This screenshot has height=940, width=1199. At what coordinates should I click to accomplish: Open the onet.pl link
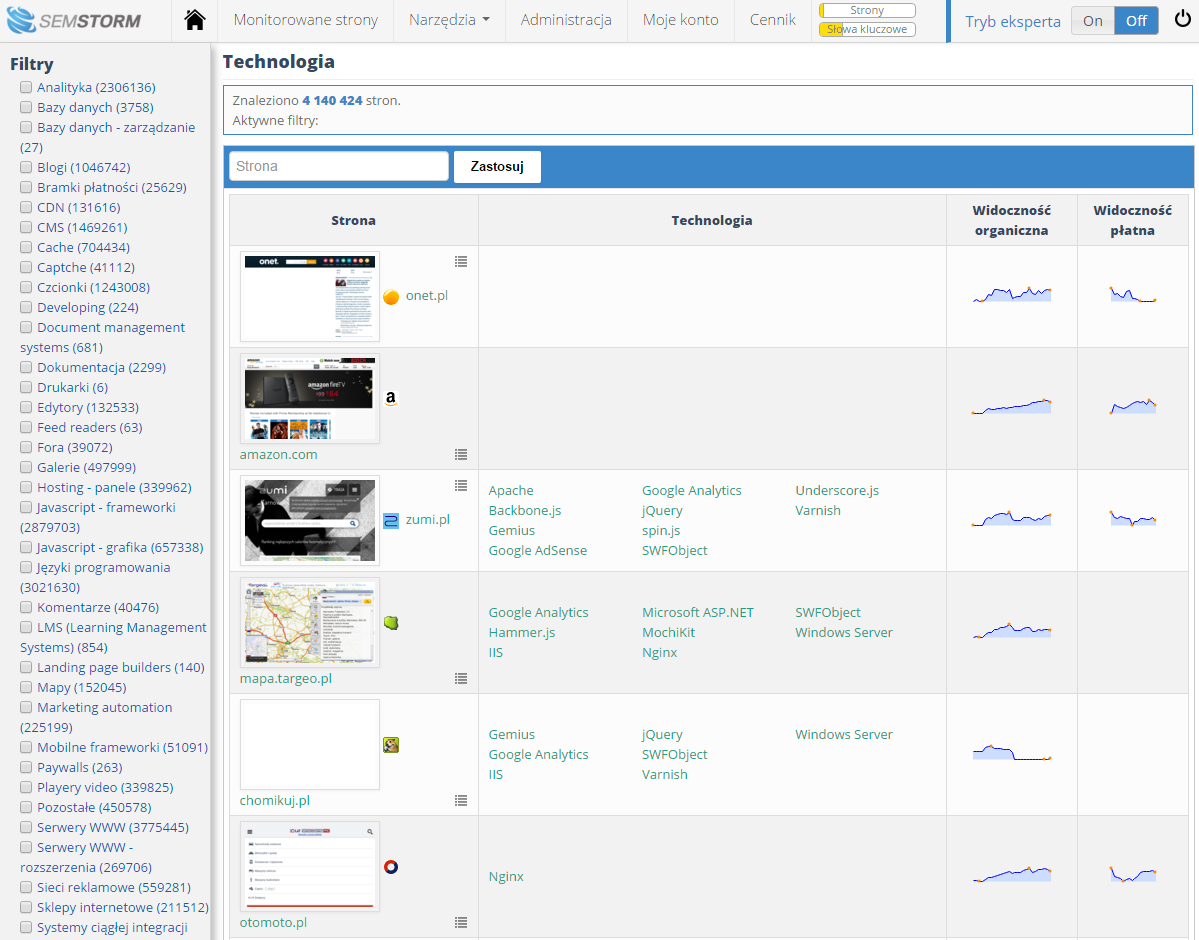pyautogui.click(x=427, y=295)
